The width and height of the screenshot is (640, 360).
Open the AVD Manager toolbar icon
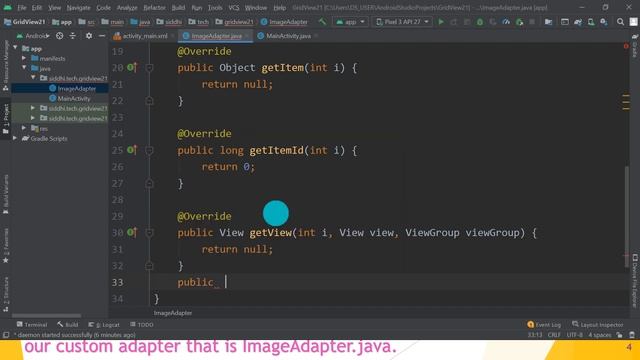(591, 22)
